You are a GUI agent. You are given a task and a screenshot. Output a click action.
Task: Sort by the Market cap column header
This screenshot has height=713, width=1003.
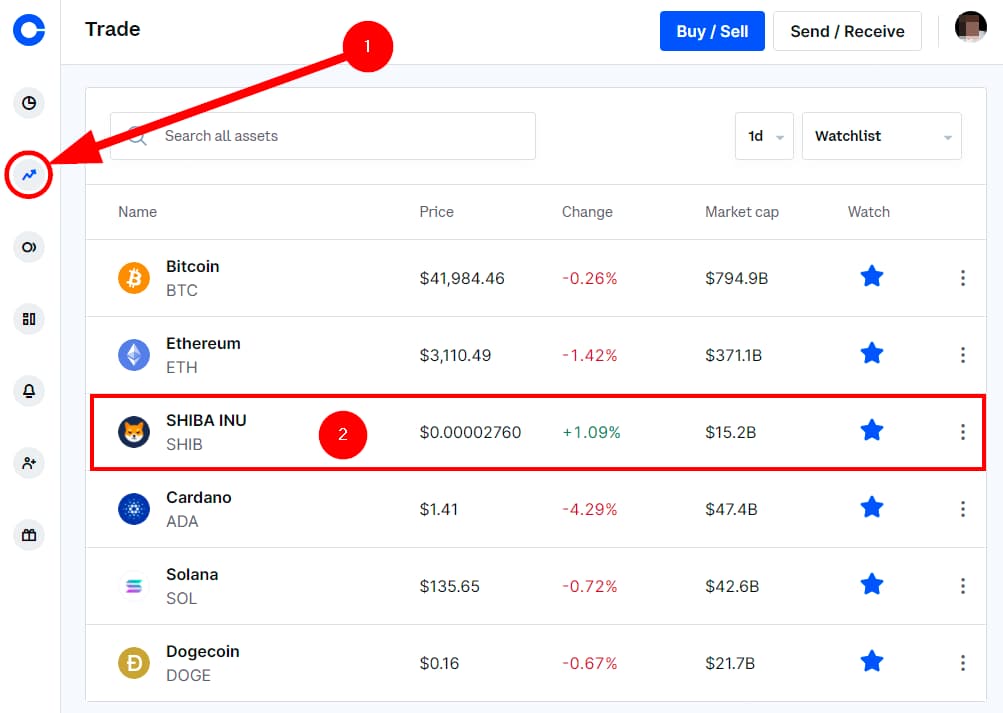742,212
